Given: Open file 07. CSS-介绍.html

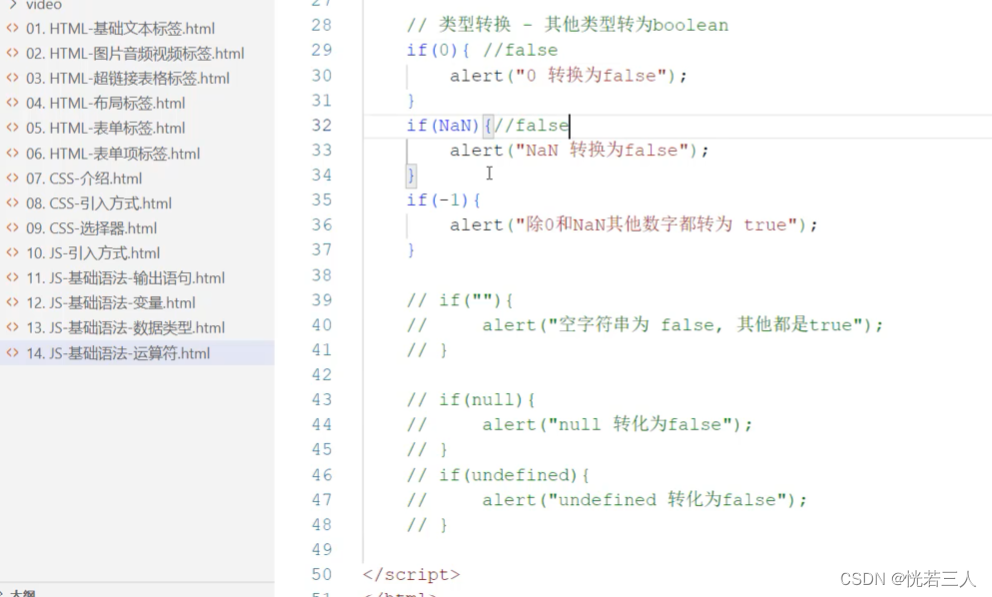Looking at the screenshot, I should 84,178.
